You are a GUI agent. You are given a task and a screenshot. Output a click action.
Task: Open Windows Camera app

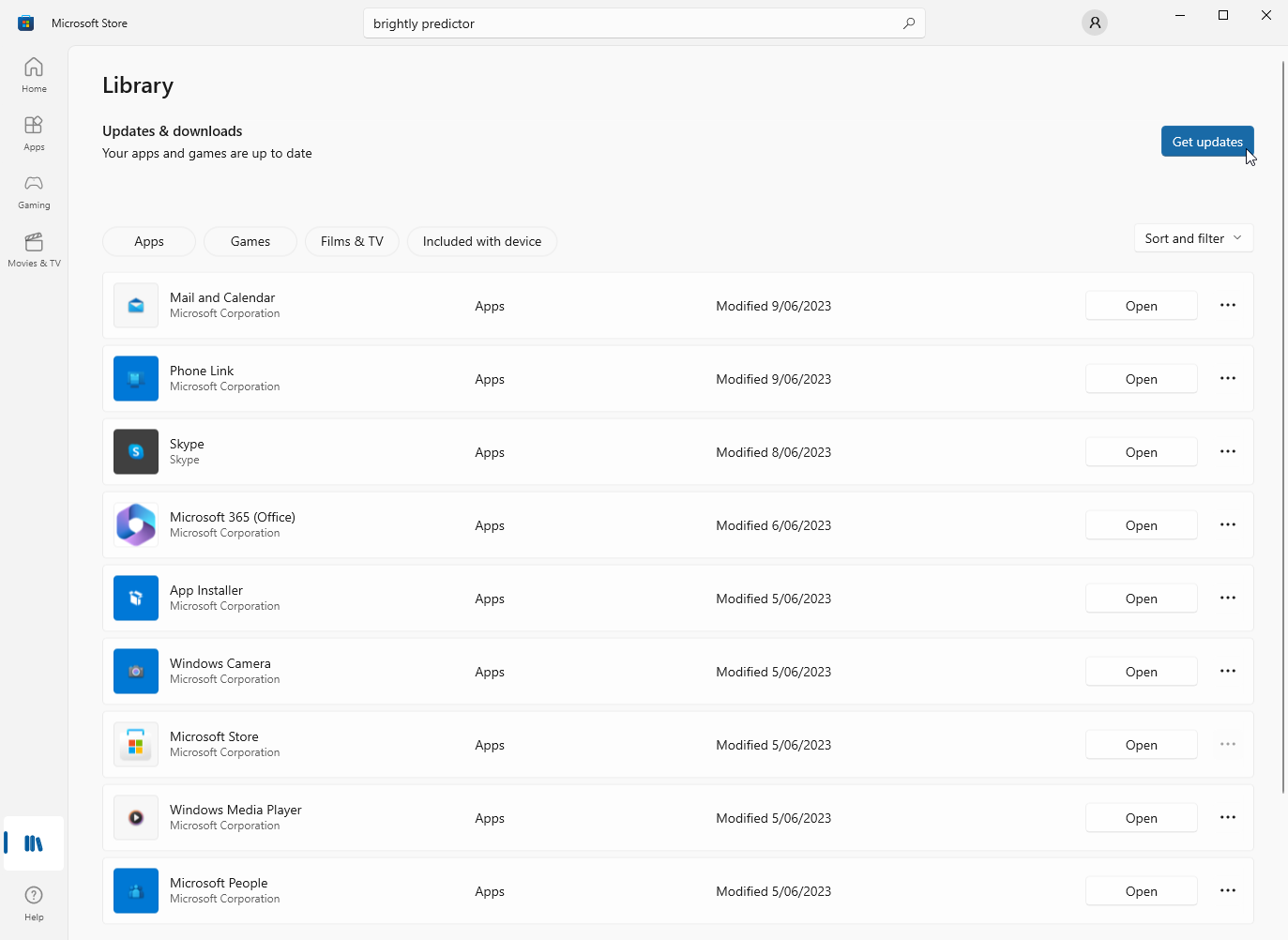click(x=1142, y=672)
